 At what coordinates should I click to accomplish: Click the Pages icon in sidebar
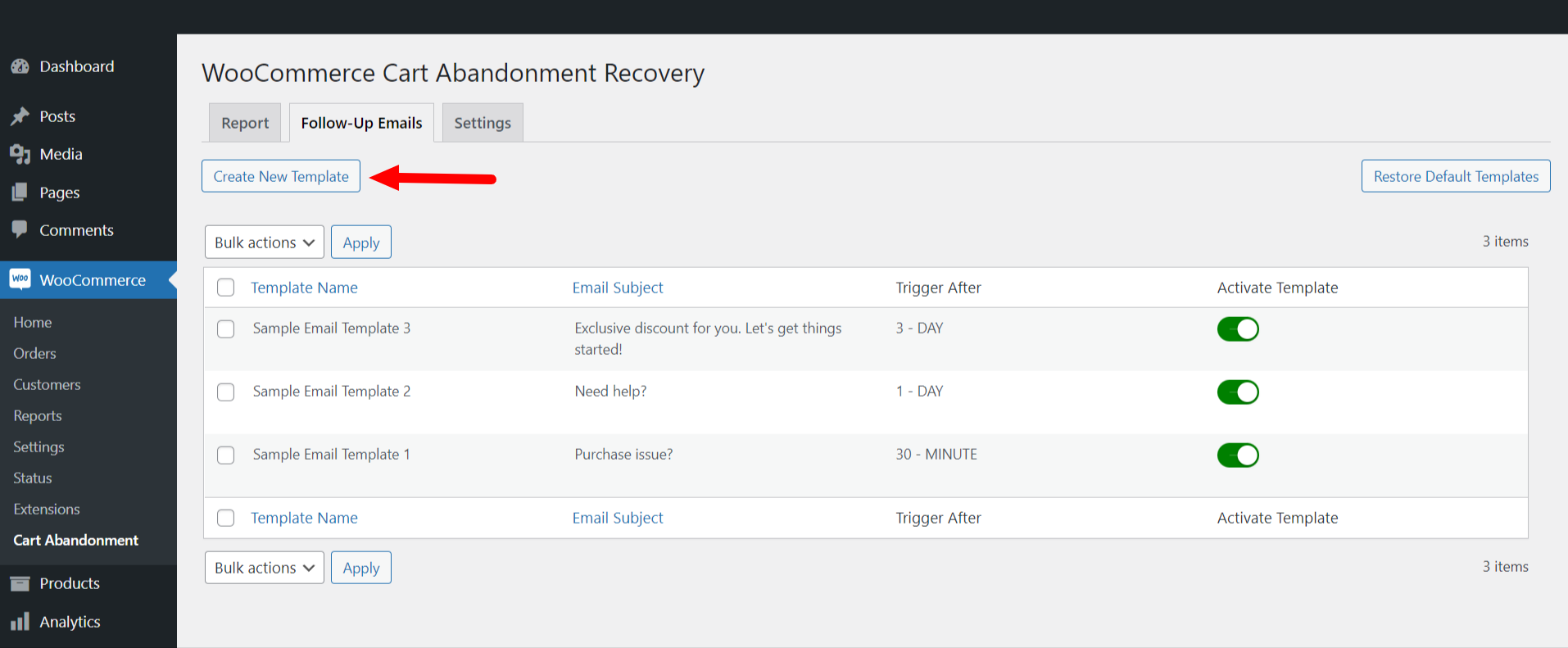coord(20,193)
